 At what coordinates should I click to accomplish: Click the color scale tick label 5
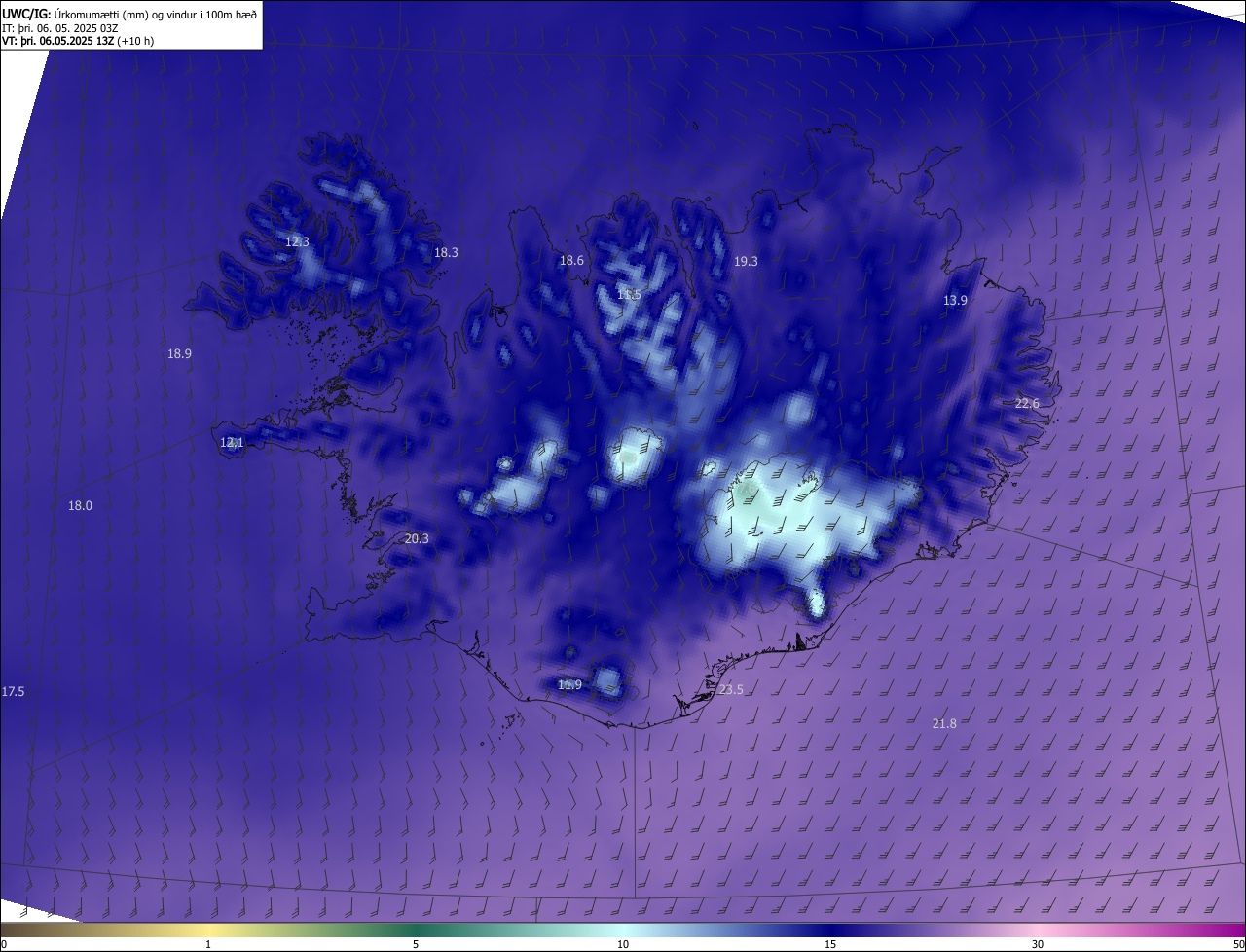416,944
